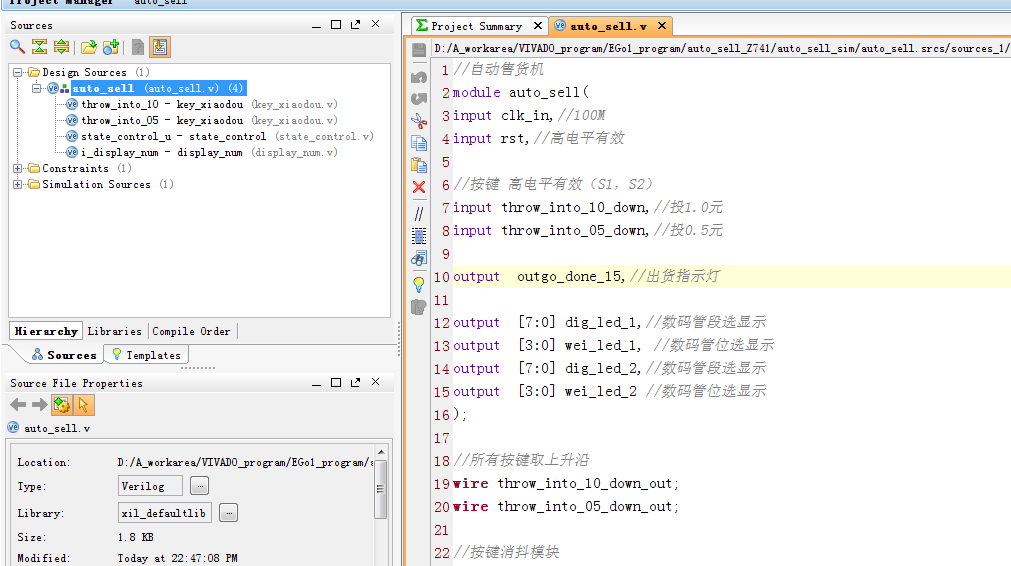The width and height of the screenshot is (1011, 566).
Task: Activate the auto_sell.v editor tab
Action: (x=609, y=26)
